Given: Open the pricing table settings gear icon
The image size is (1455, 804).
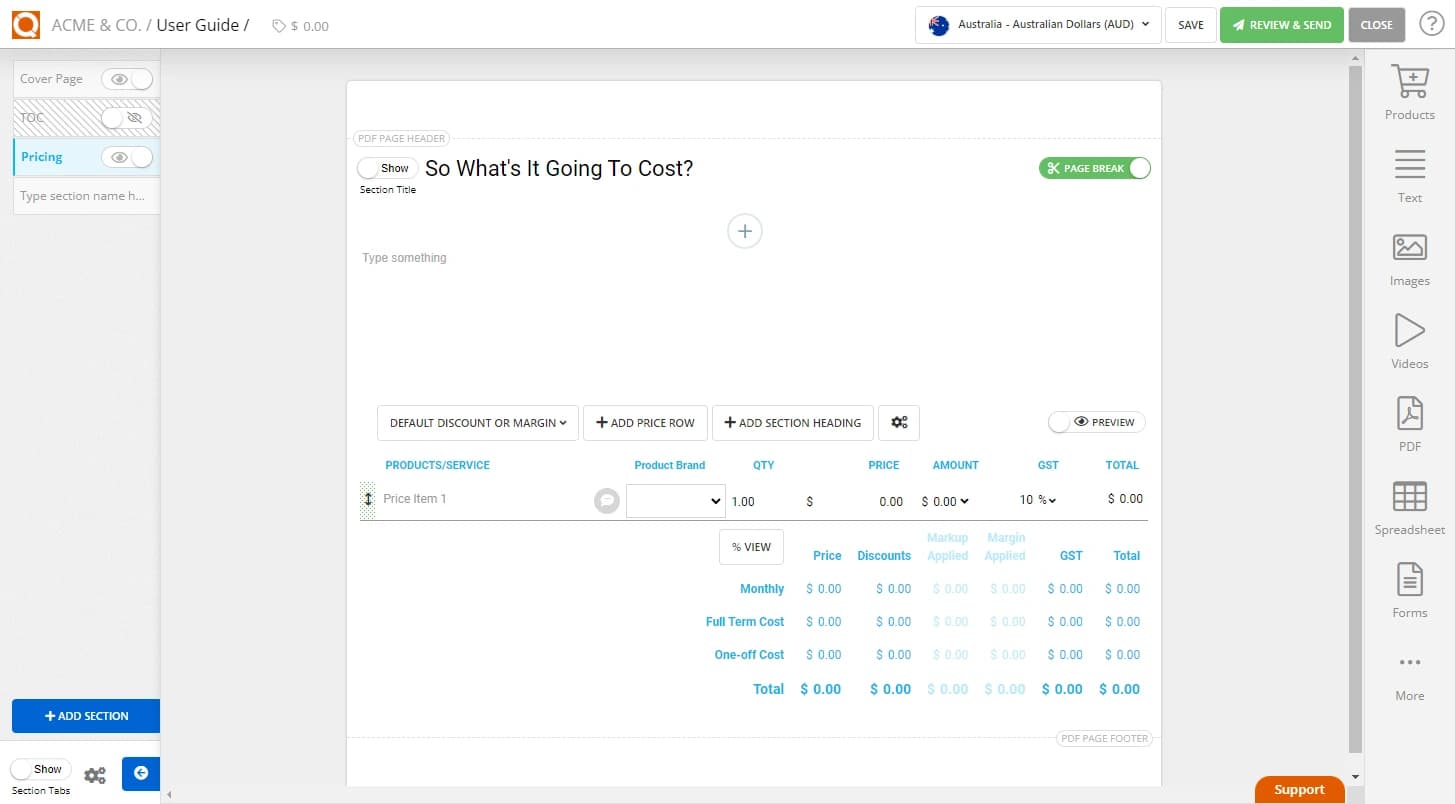Looking at the screenshot, I should click(x=898, y=422).
